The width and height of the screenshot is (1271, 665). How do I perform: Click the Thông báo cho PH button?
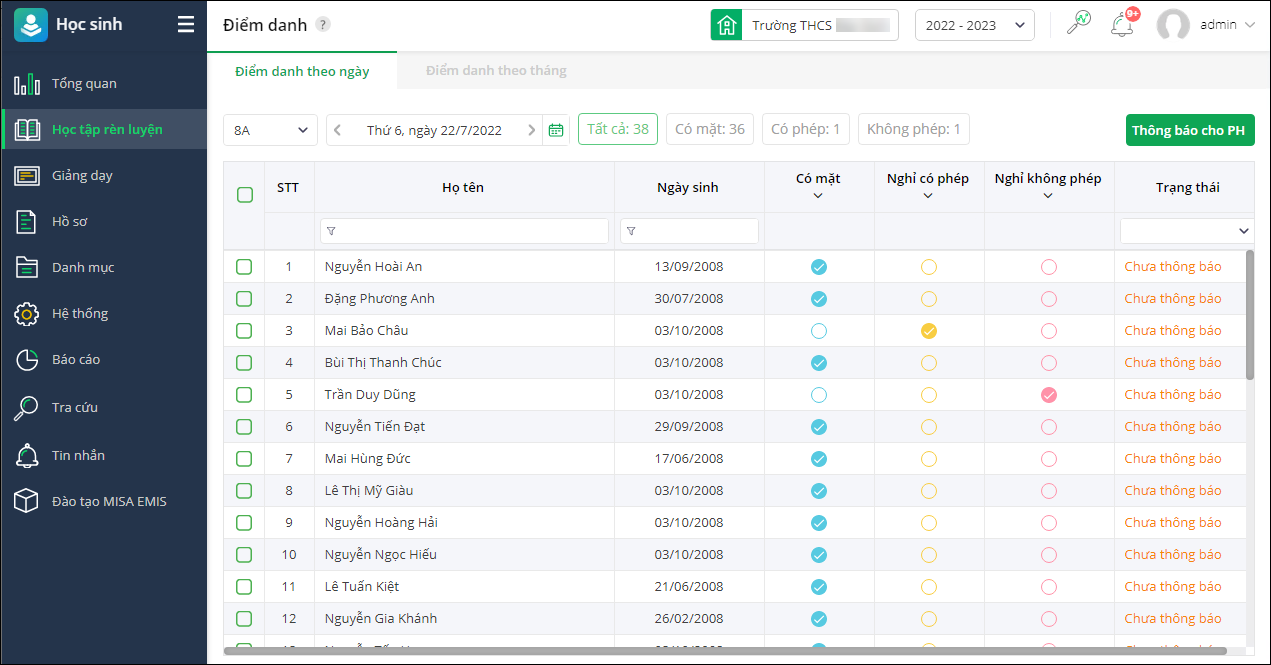click(1189, 130)
